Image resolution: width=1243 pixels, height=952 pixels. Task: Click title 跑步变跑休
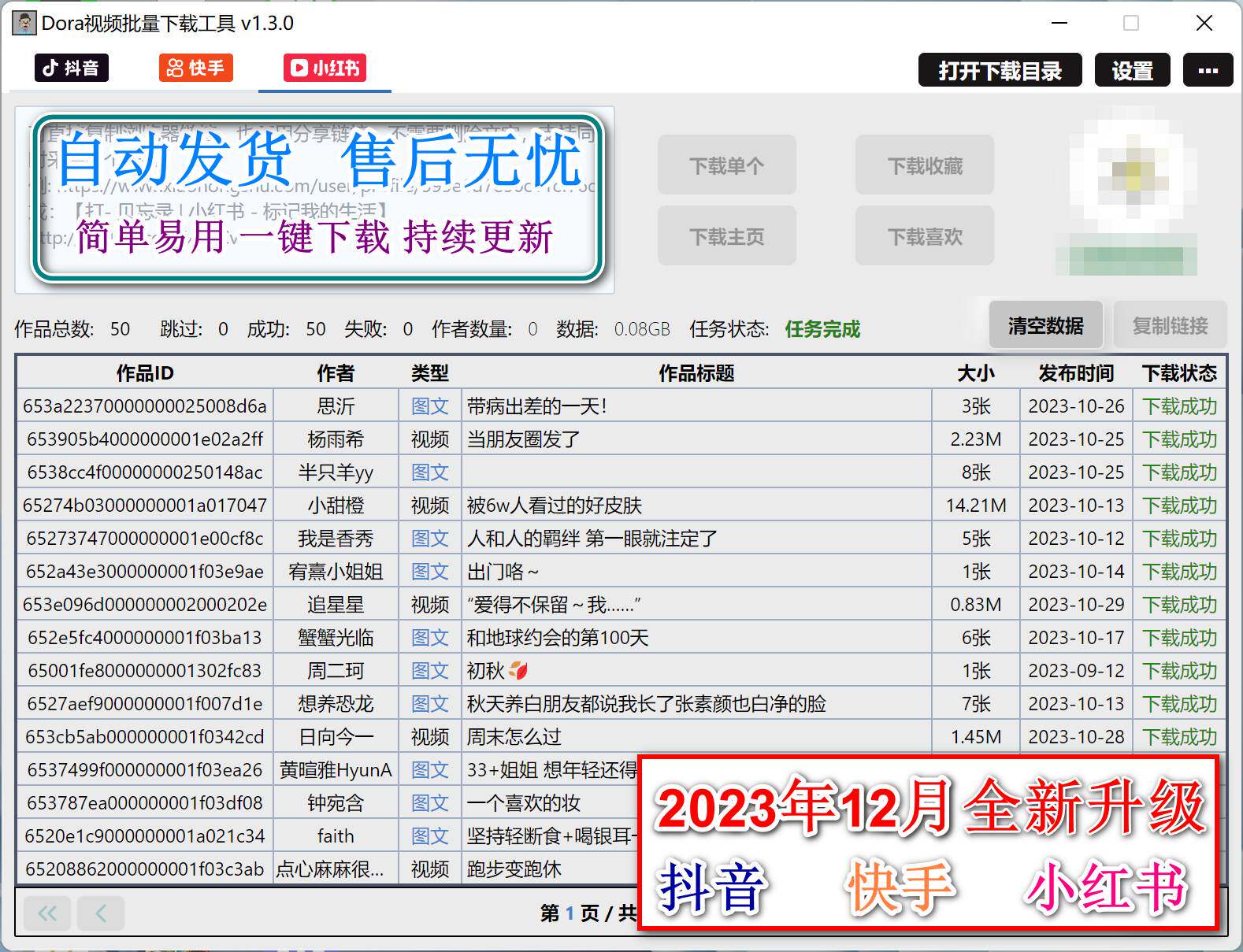(x=514, y=869)
